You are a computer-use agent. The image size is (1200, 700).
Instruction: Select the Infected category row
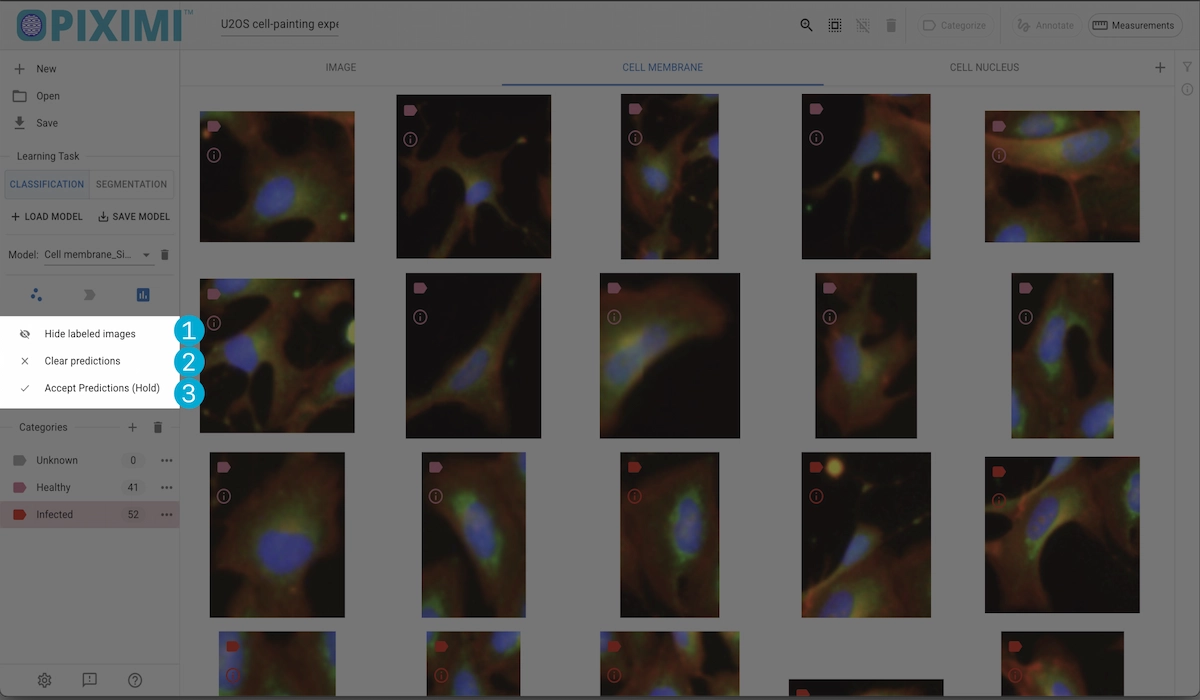pos(89,514)
